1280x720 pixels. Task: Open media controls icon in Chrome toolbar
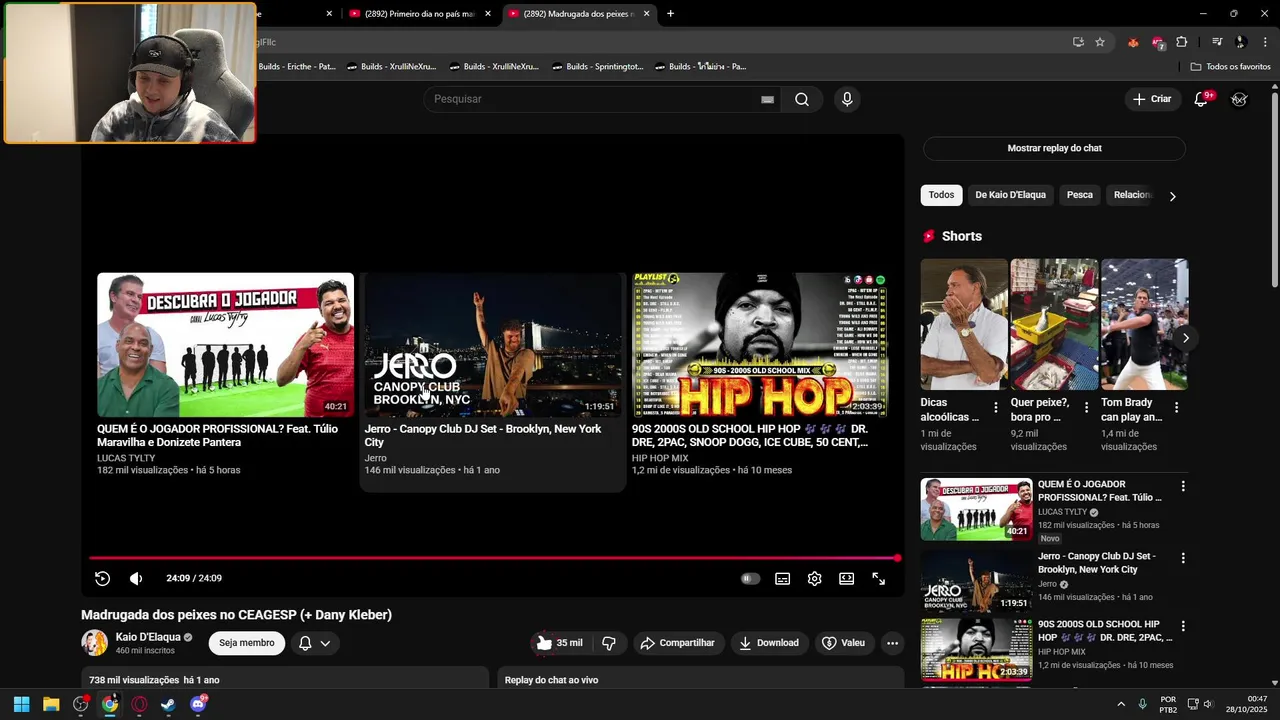(1217, 42)
